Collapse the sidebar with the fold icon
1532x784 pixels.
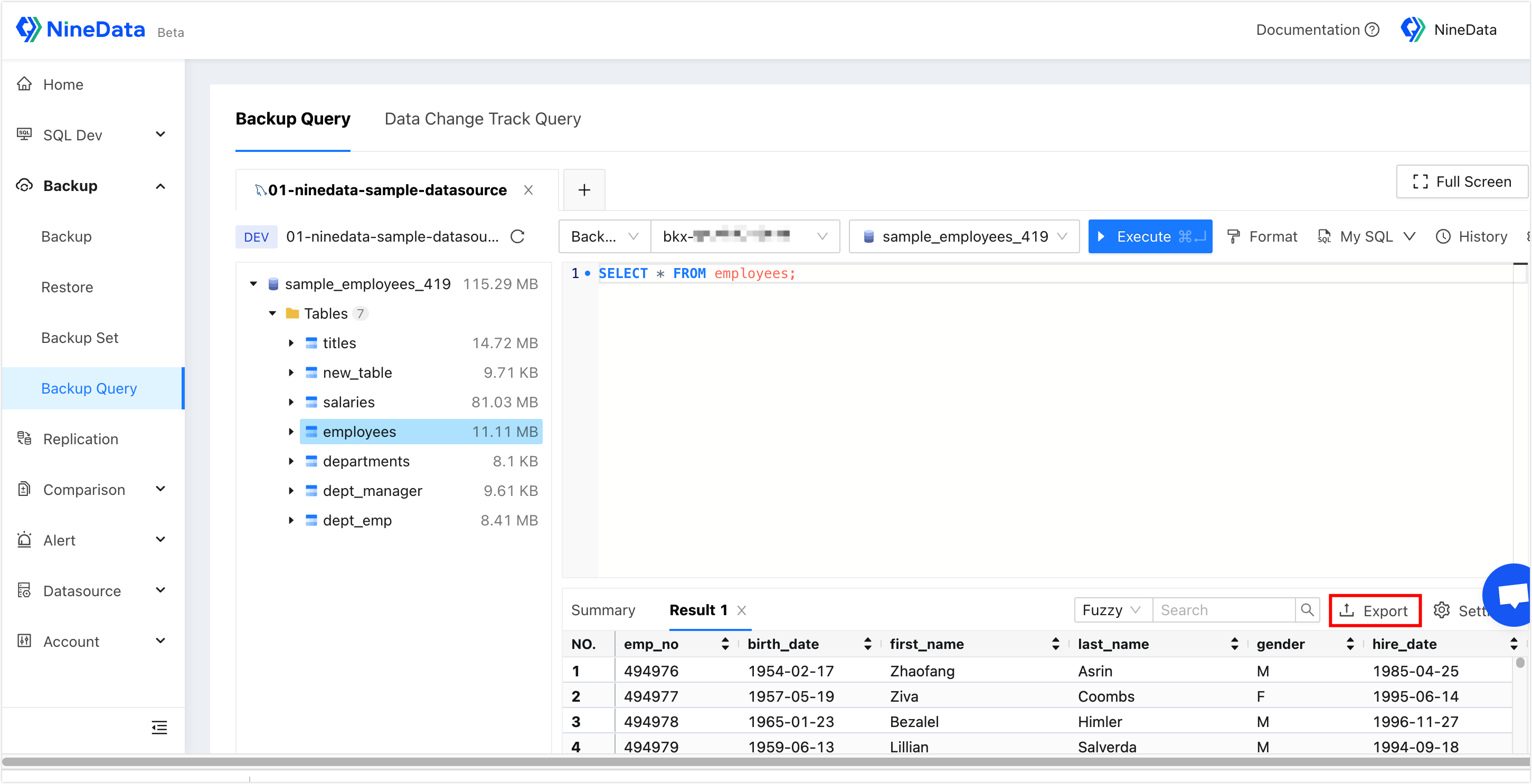159,728
